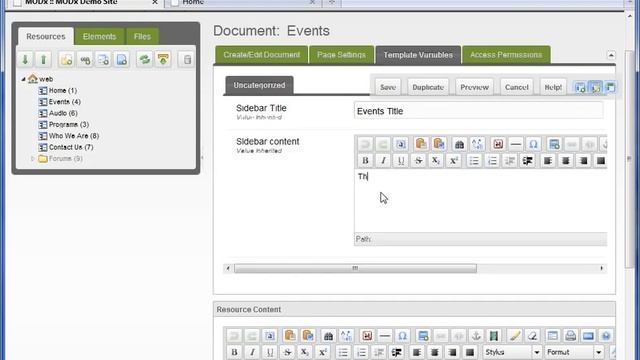Click the anchor icon in Resource Content editor
This screenshot has width=640, height=360.
point(476,336)
